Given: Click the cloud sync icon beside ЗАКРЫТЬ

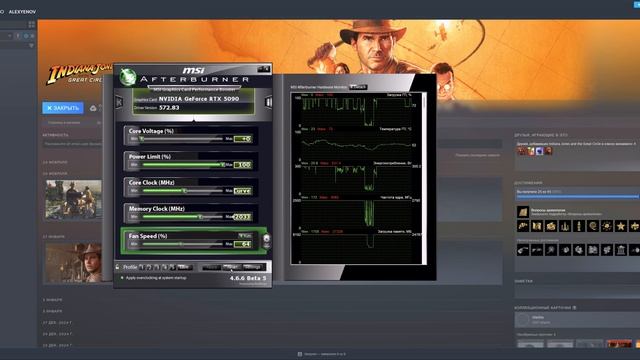Looking at the screenshot, I should (x=93, y=108).
